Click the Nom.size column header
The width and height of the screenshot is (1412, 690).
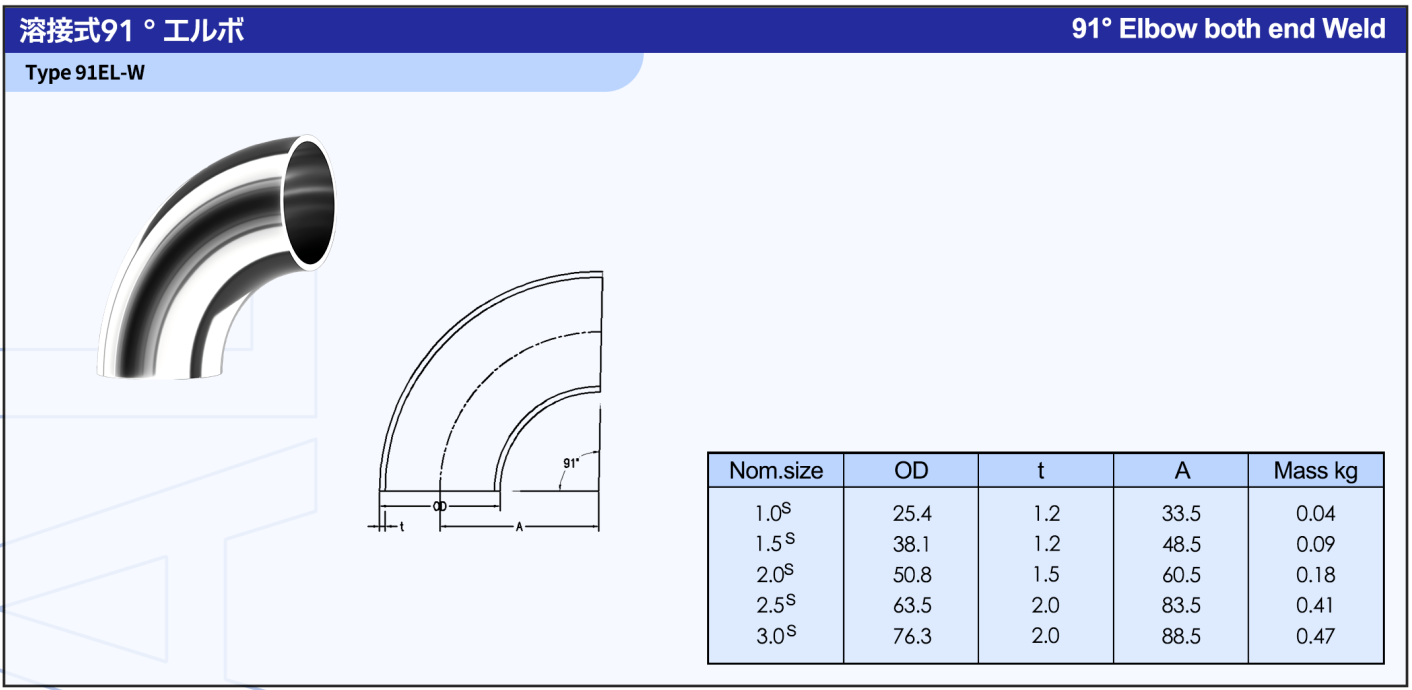[x=776, y=471]
